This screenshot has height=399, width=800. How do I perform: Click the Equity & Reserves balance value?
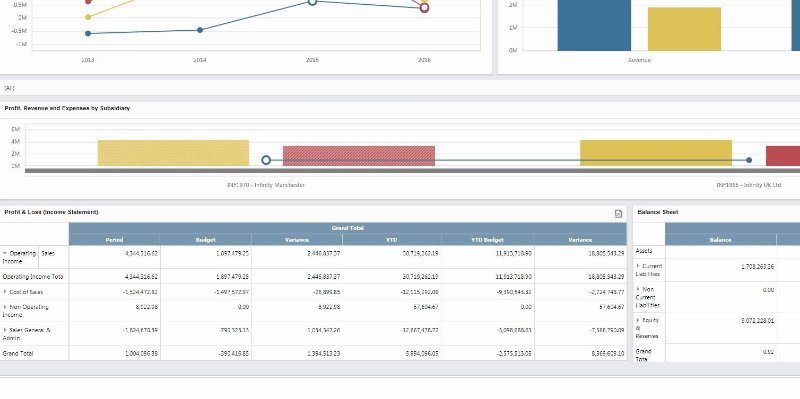point(757,321)
